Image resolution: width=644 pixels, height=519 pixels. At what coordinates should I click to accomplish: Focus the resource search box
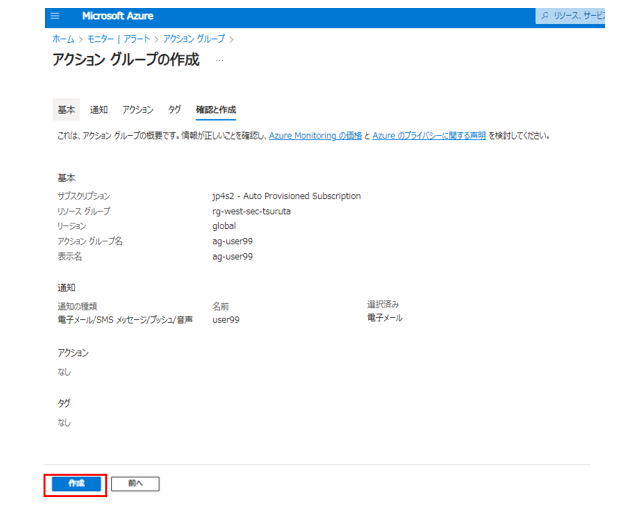tap(570, 16)
